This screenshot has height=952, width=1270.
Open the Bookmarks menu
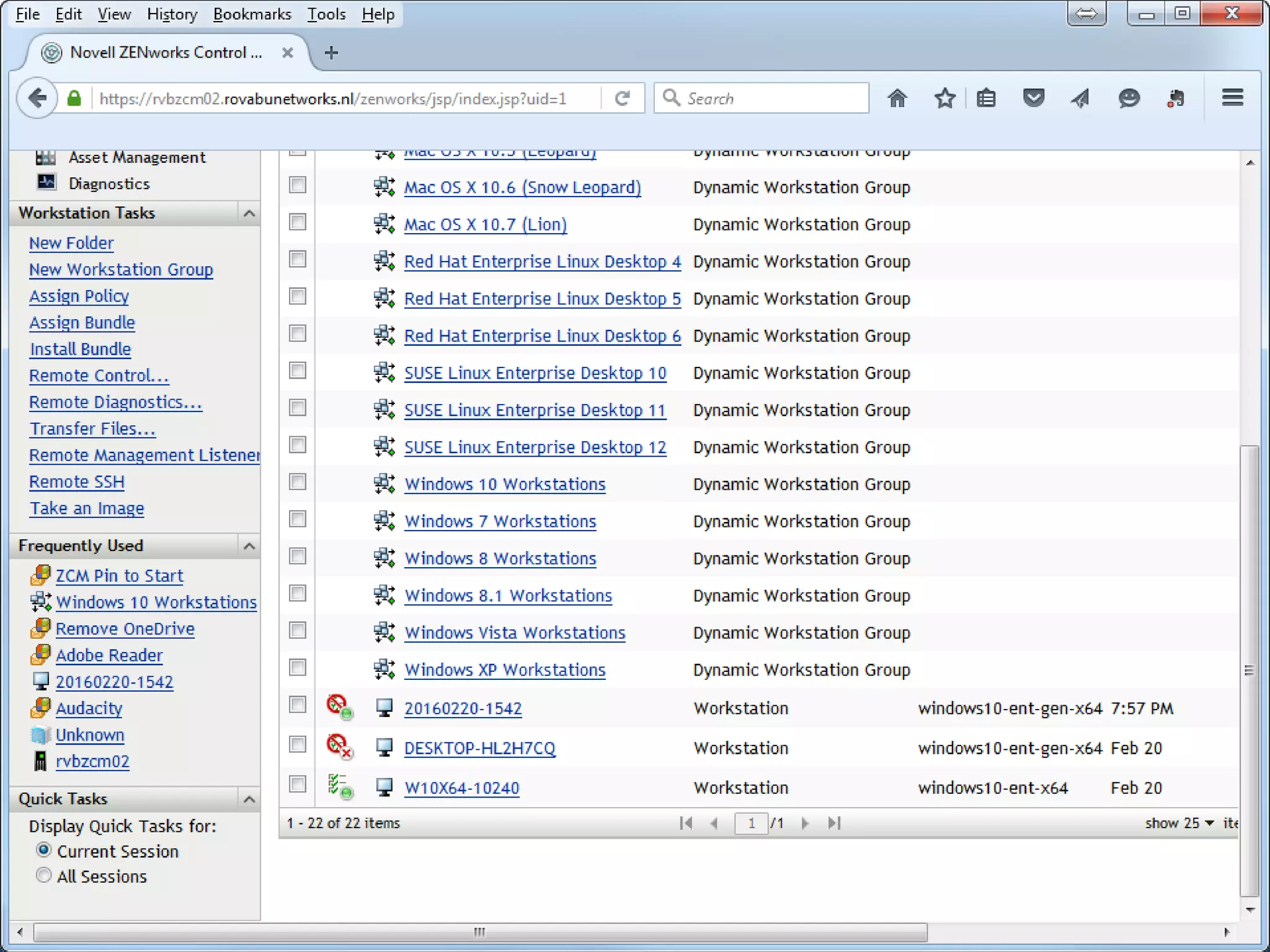pyautogui.click(x=252, y=14)
